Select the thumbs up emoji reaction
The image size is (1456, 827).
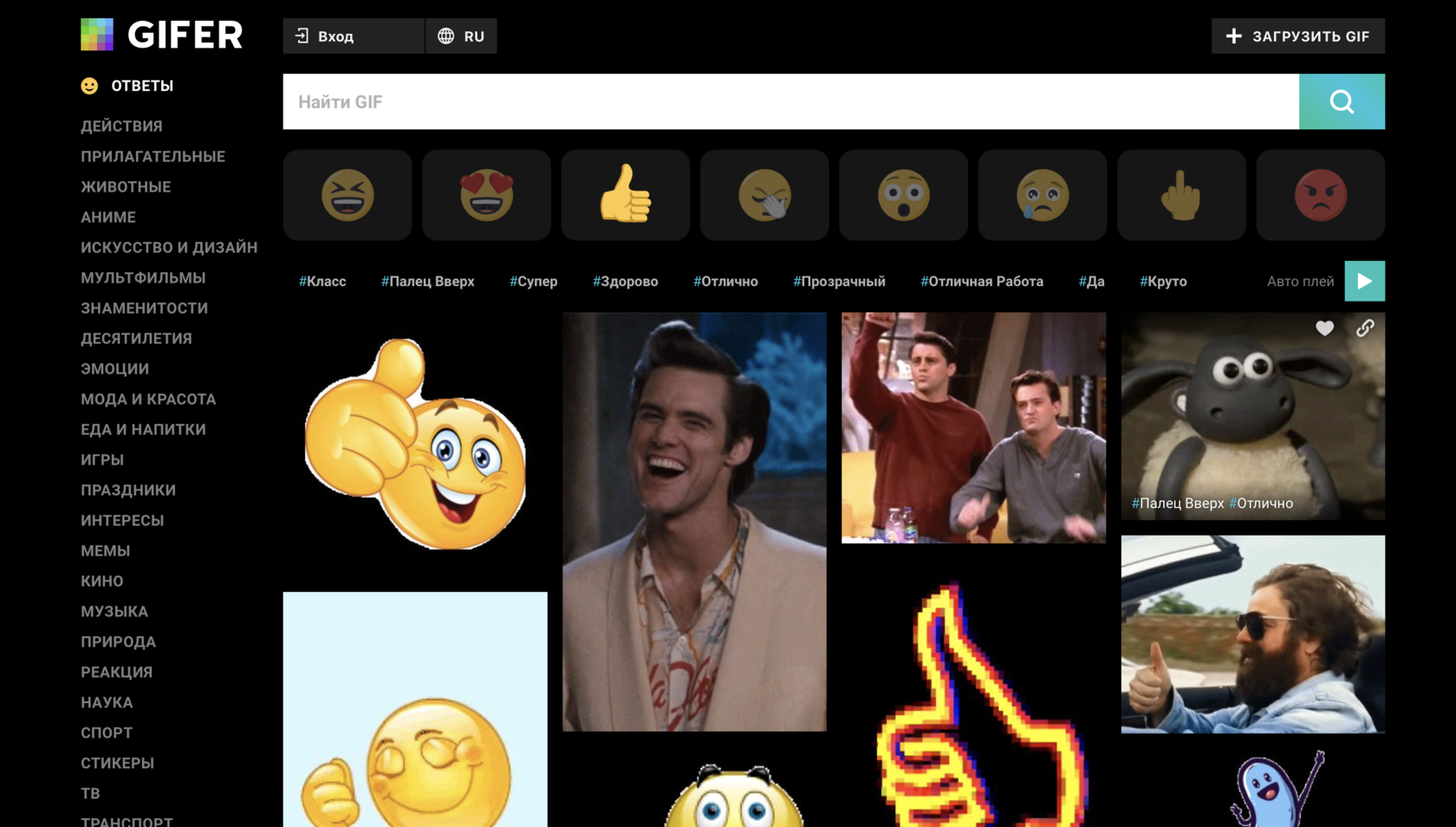(x=626, y=195)
